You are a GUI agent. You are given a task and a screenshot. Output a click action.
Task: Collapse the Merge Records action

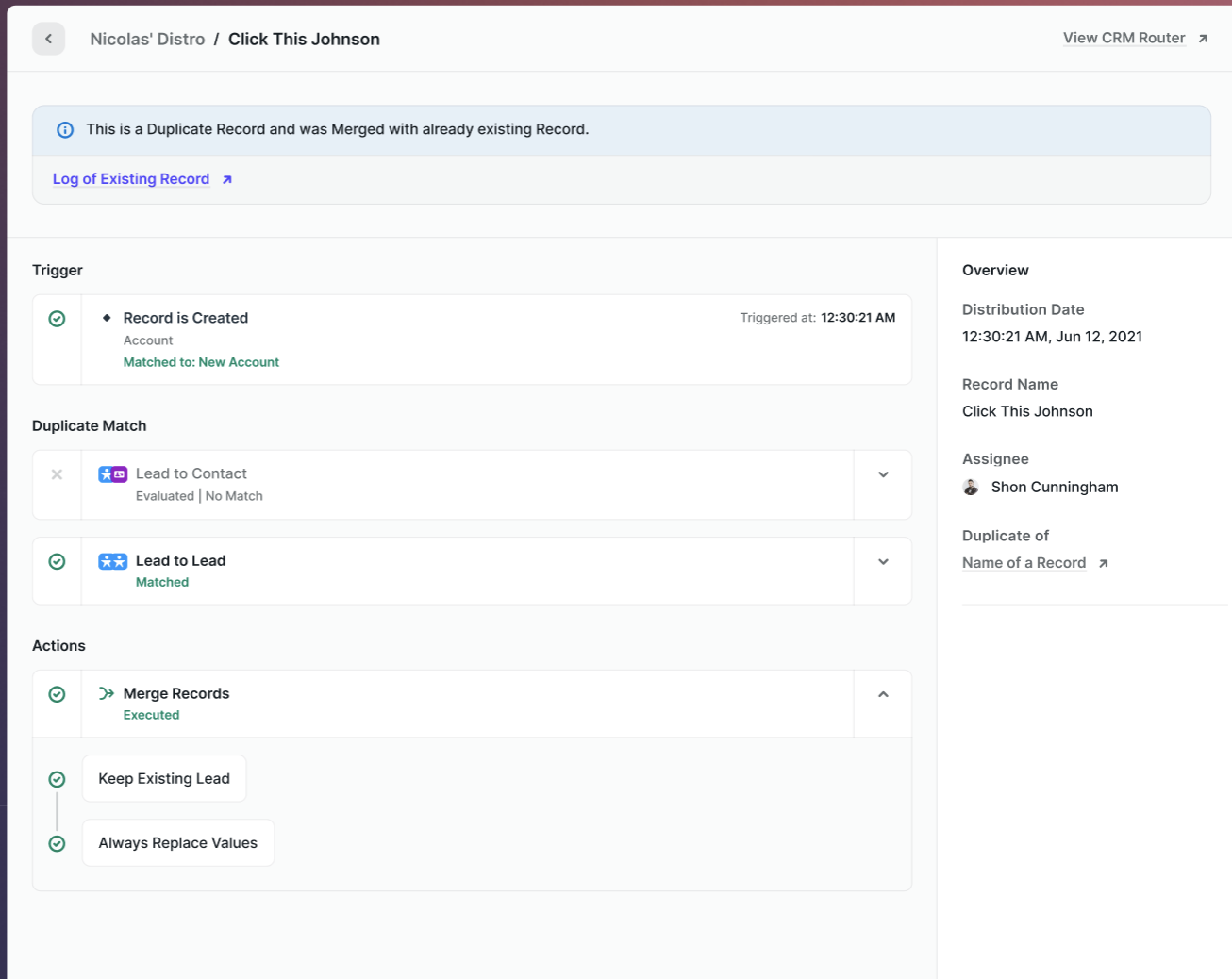pyautogui.click(x=883, y=694)
